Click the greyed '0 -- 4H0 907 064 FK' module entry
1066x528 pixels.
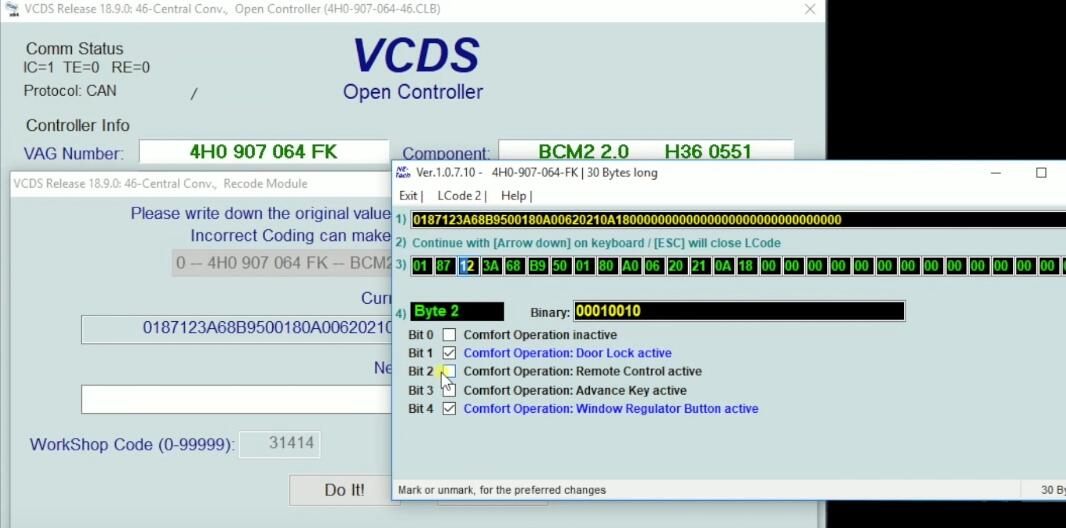[x=282, y=263]
